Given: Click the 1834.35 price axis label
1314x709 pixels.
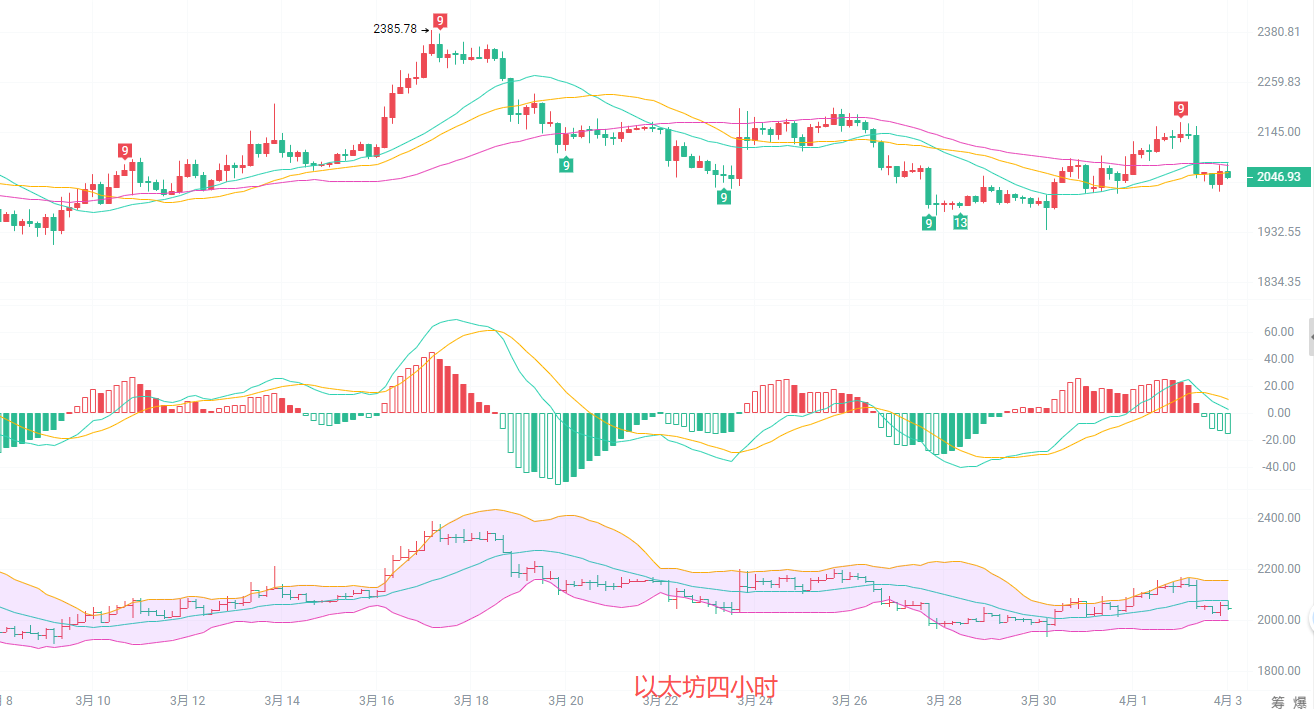Looking at the screenshot, I should click(1278, 282).
